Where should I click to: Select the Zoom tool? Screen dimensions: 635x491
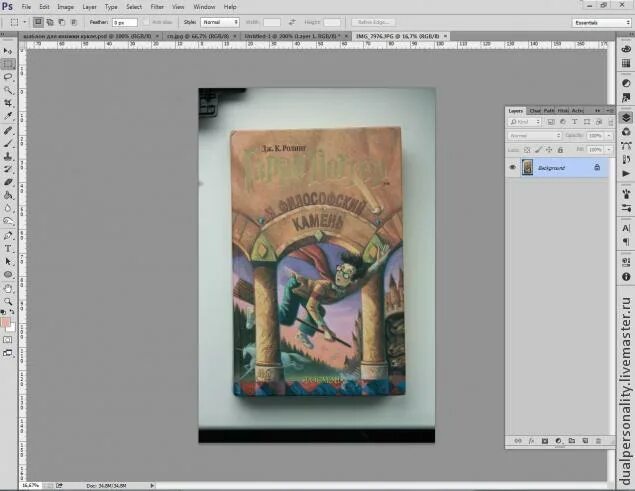pyautogui.click(x=8, y=302)
